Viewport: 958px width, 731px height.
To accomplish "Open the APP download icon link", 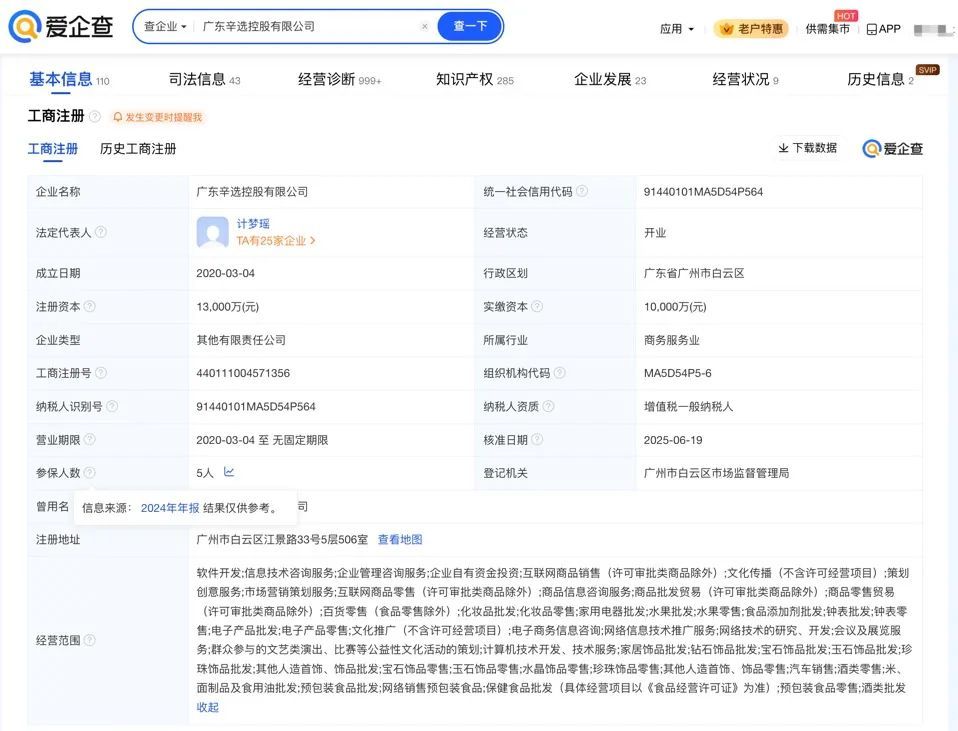I will coord(883,29).
